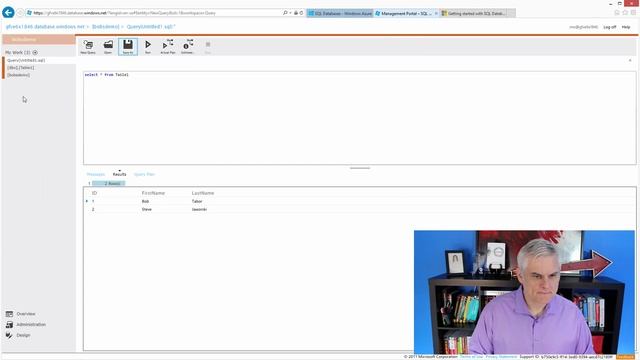640x360 pixels.
Task: Select the Messages tab
Action: [96, 174]
